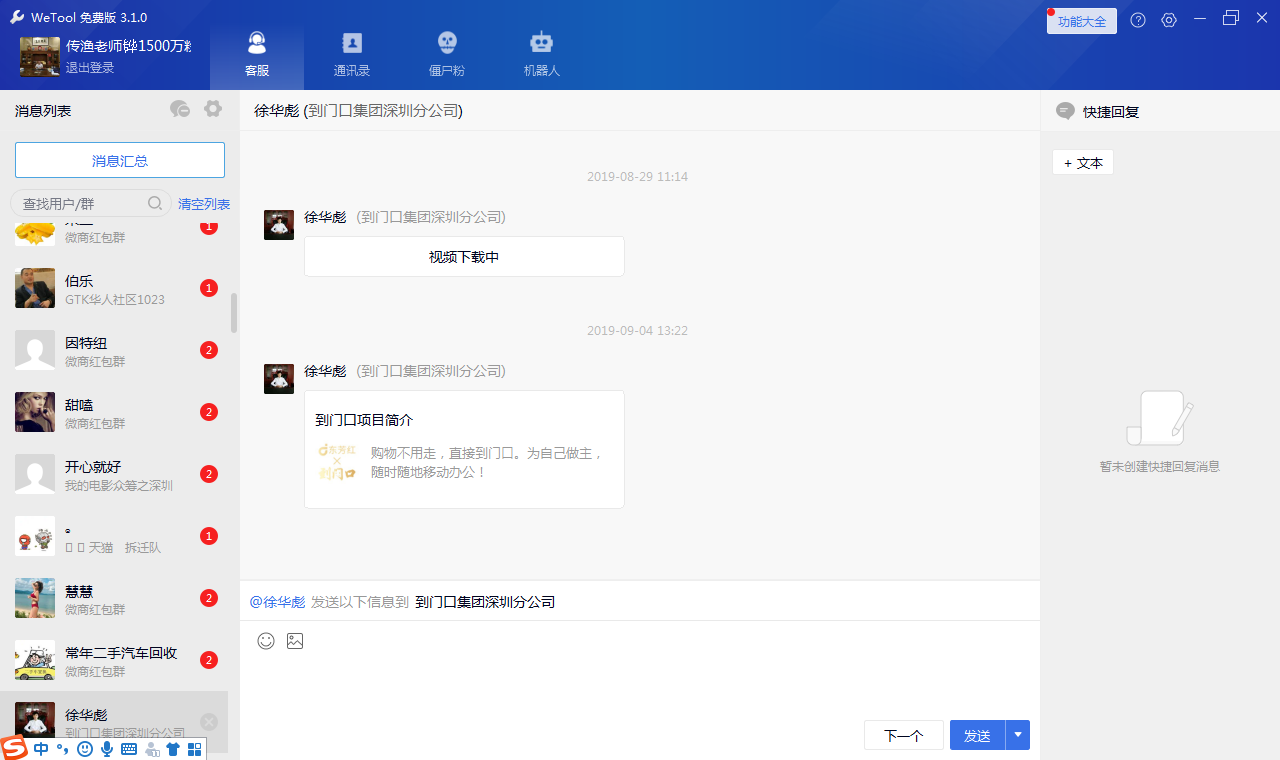
Task: Open conversation 常年二手汽车回收
Action: [114, 660]
